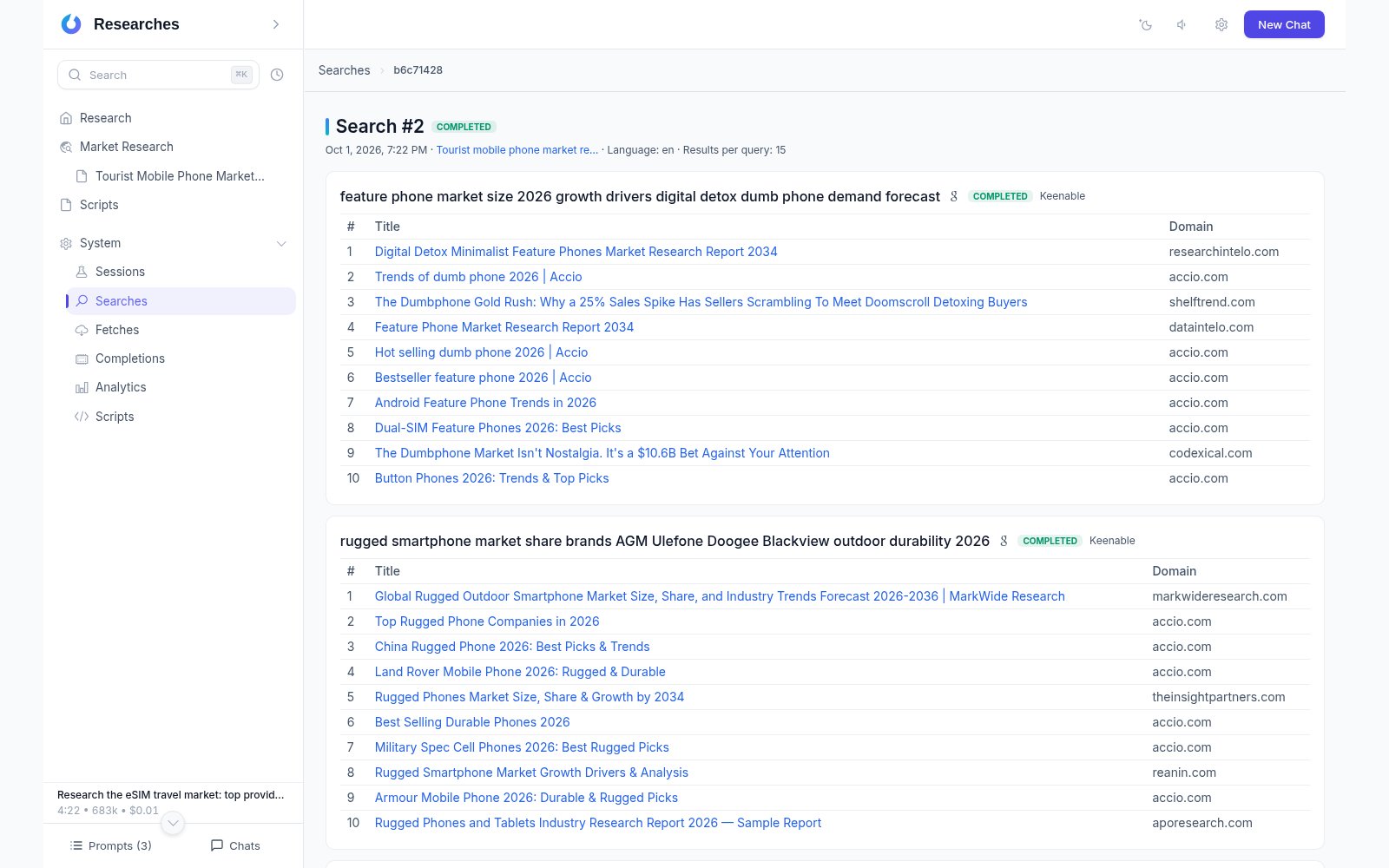Open Land Rover Mobile Phone 2026 link

[520, 672]
